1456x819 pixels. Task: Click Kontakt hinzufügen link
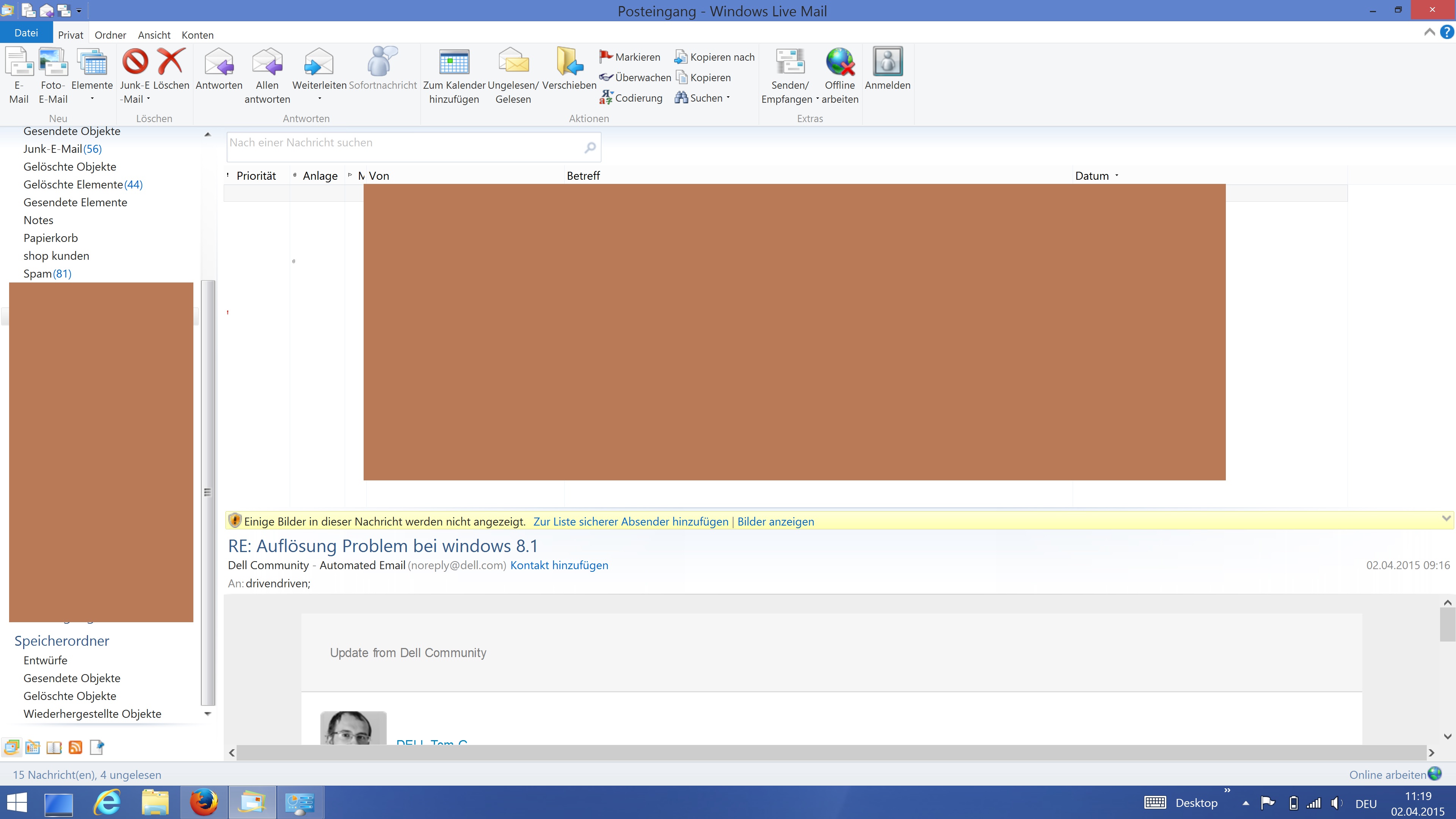[x=559, y=565]
